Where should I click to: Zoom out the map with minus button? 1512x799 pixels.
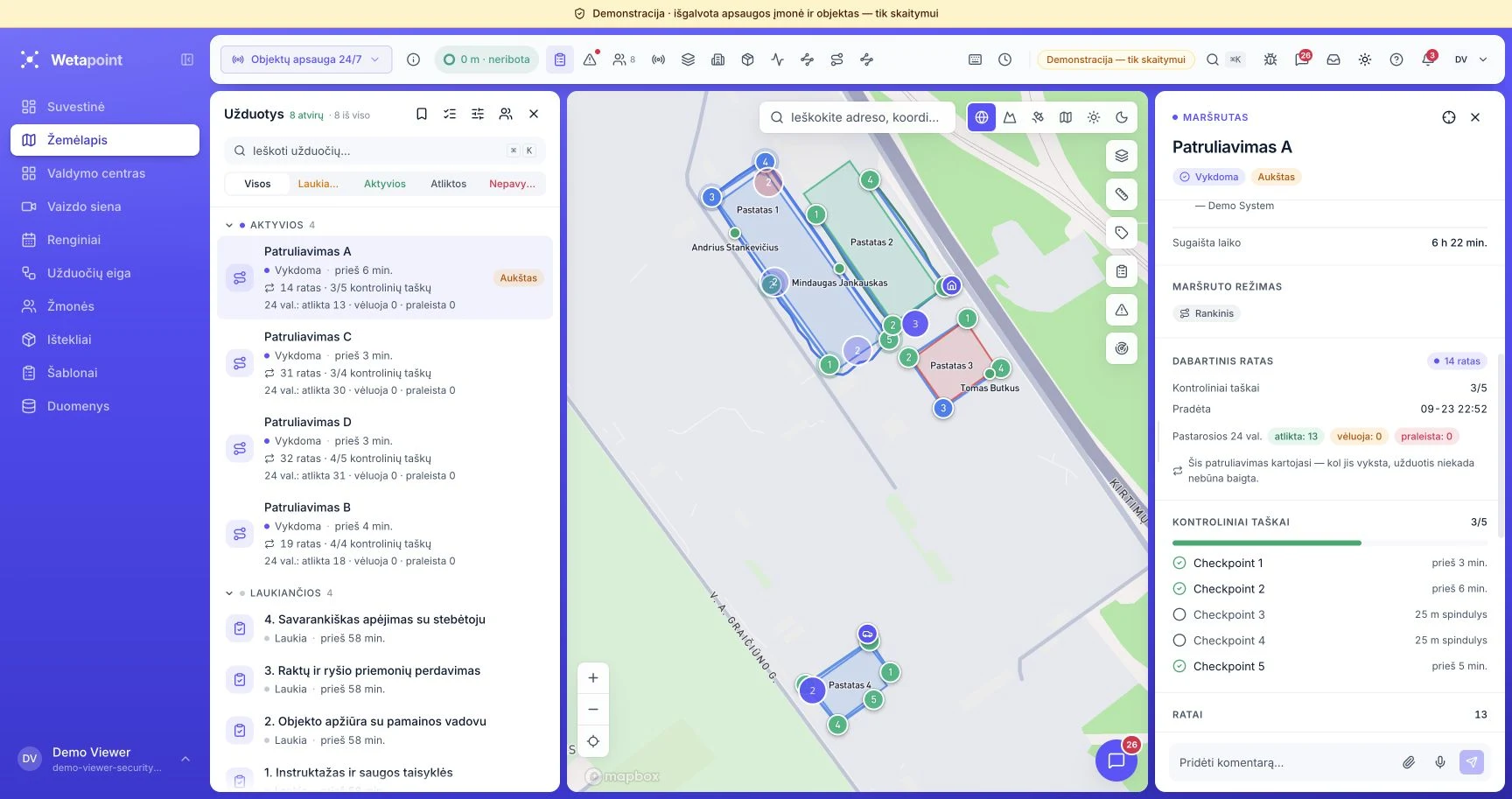tap(593, 710)
